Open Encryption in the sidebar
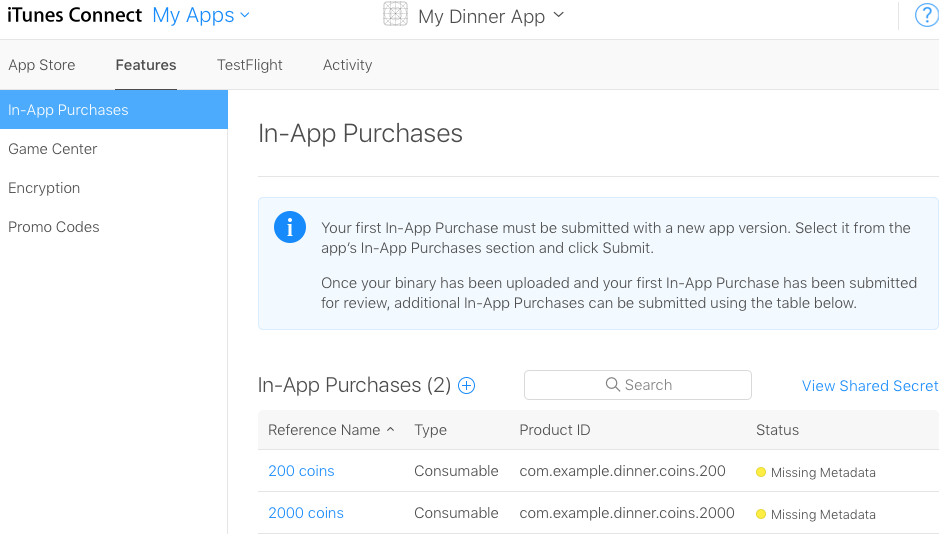This screenshot has width=939, height=534. tap(44, 188)
